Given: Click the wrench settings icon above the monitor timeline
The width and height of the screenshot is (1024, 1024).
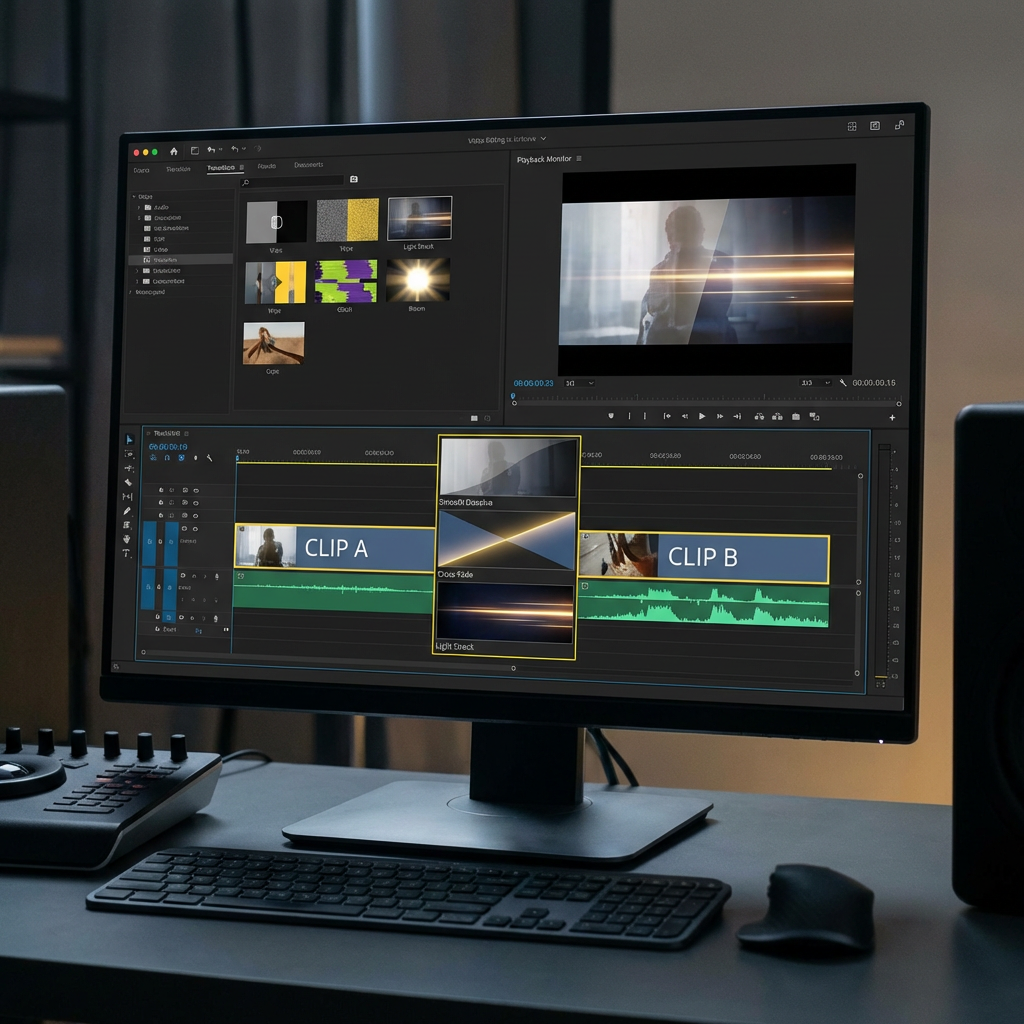Looking at the screenshot, I should pyautogui.click(x=842, y=383).
